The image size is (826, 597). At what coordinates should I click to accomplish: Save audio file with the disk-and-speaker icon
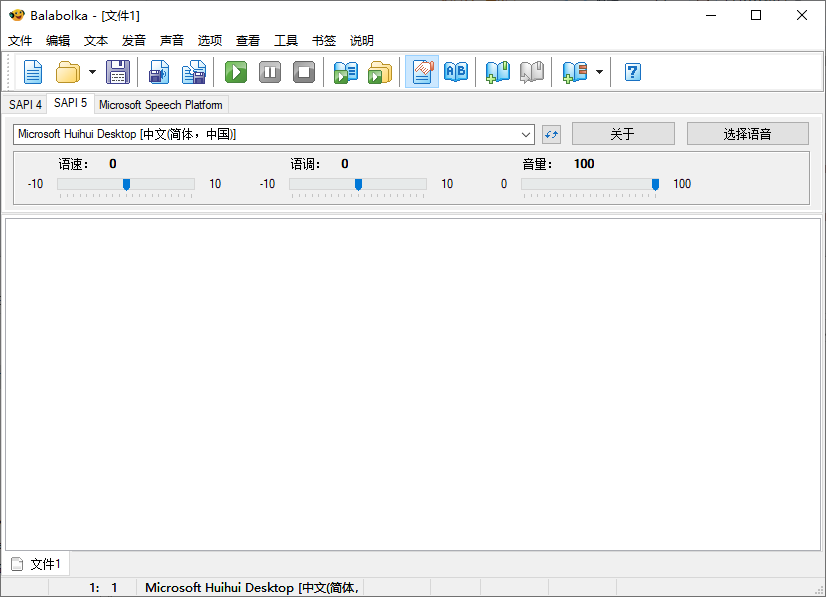point(159,72)
